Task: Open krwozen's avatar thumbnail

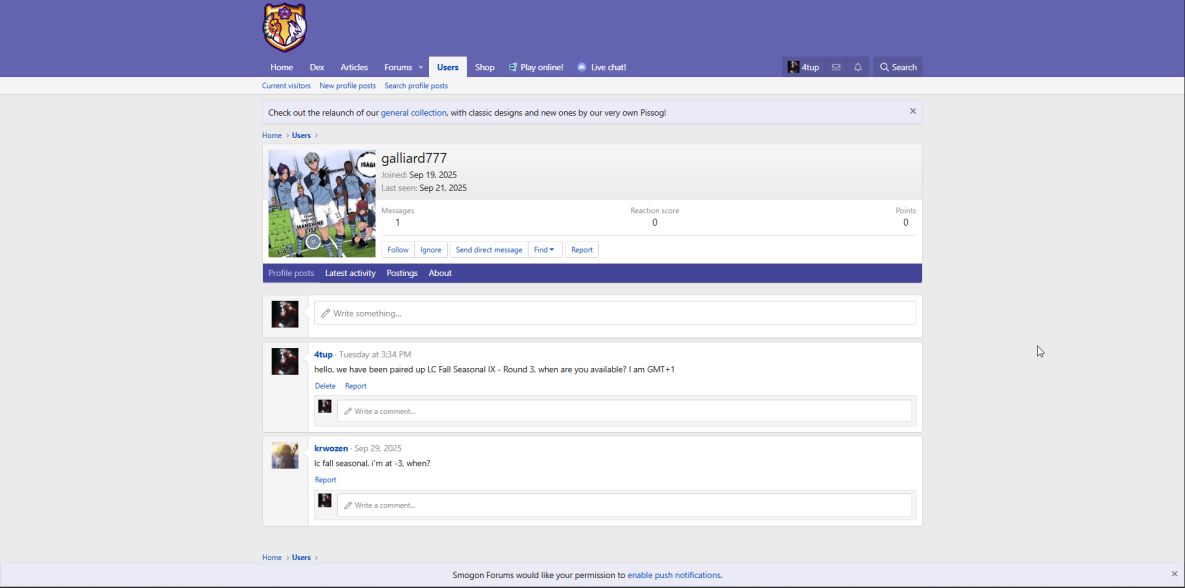Action: [285, 455]
